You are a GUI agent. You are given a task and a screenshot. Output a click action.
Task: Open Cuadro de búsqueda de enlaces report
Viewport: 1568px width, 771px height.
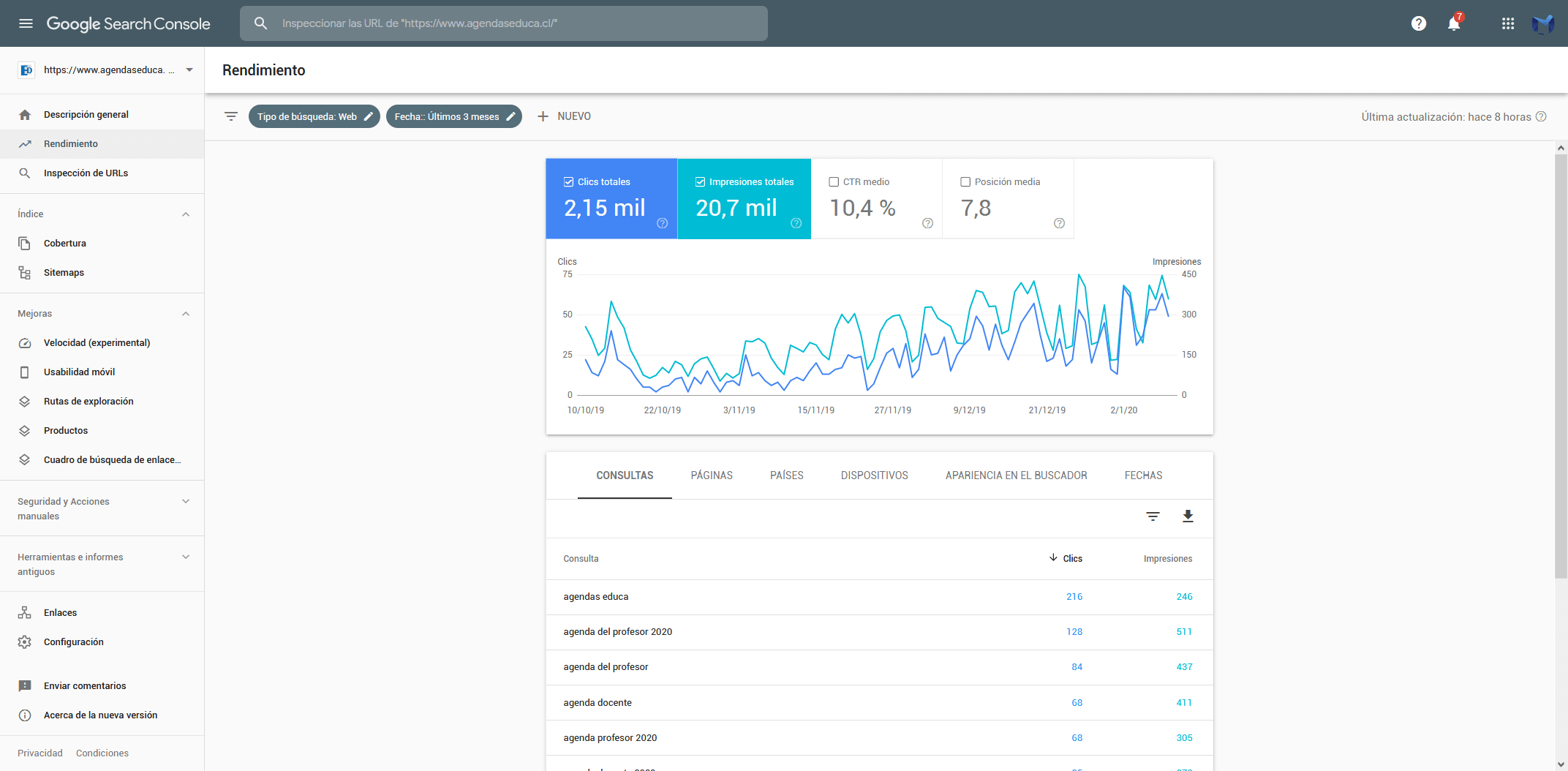point(102,459)
